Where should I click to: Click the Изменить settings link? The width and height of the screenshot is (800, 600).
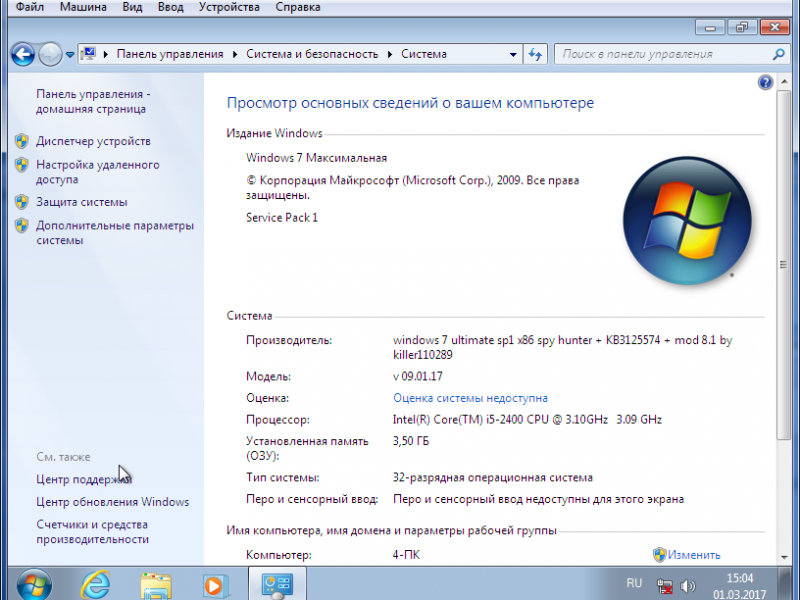coord(694,555)
